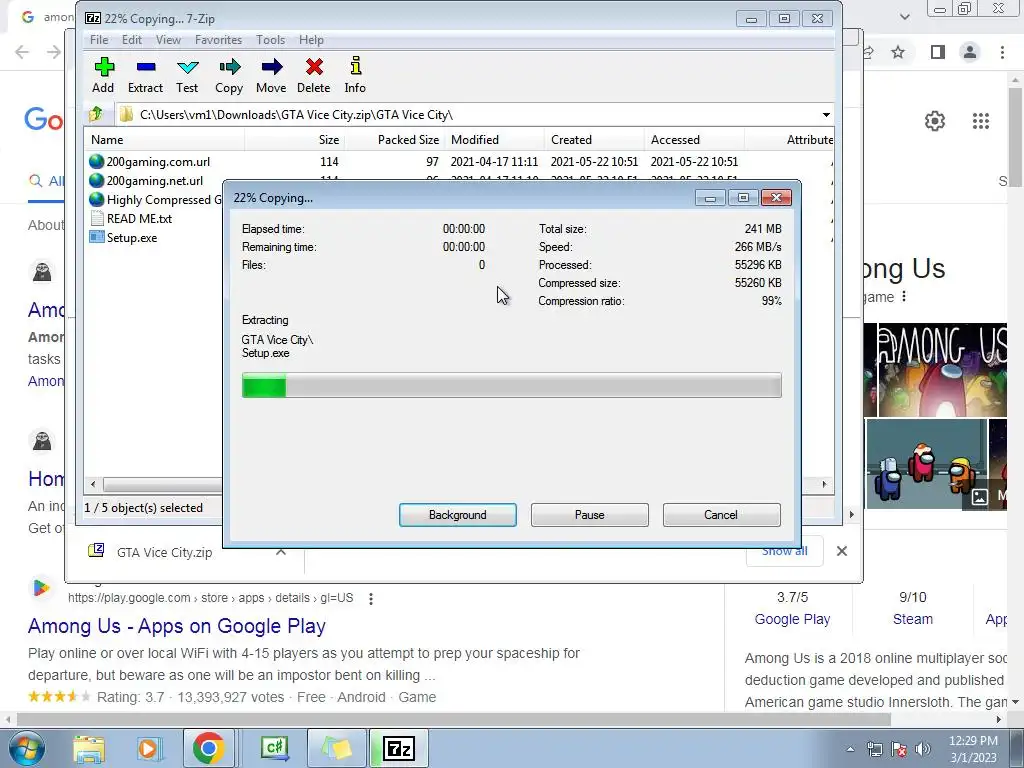Open the Tools menu
The image size is (1024, 768).
click(x=270, y=40)
